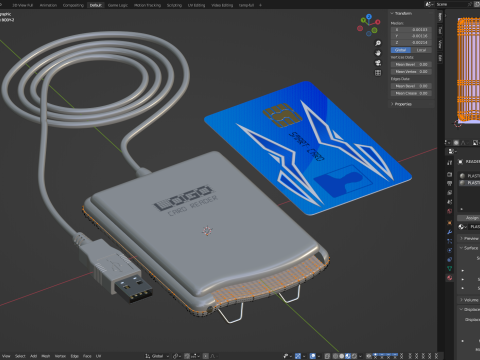Click the hand pan-view gizmo icon
Screen dimensions: 480x360
click(x=378, y=53)
